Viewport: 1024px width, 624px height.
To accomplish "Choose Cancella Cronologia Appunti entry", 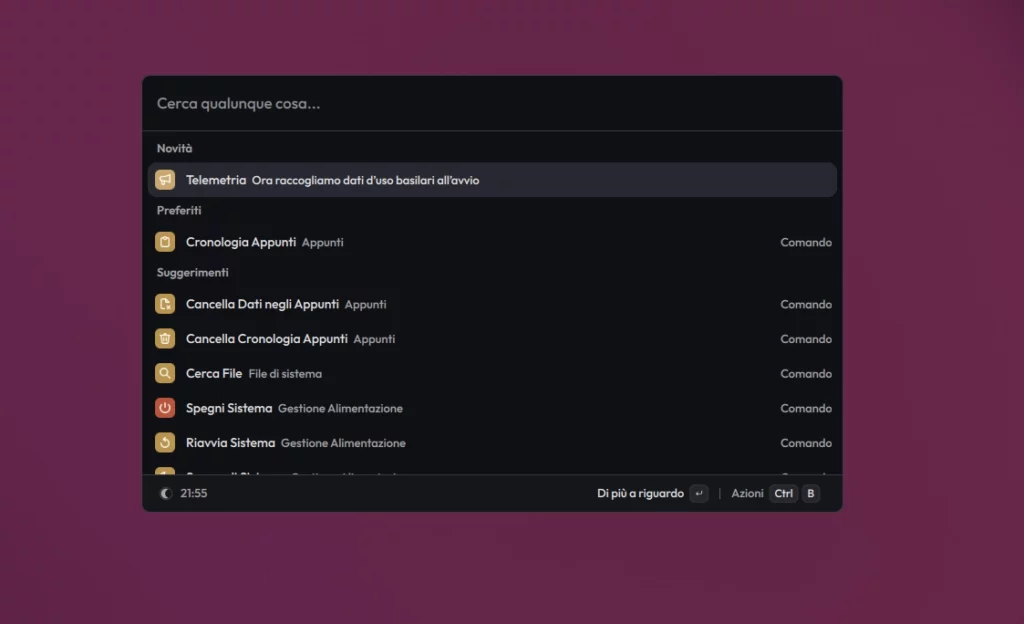I will coord(492,338).
